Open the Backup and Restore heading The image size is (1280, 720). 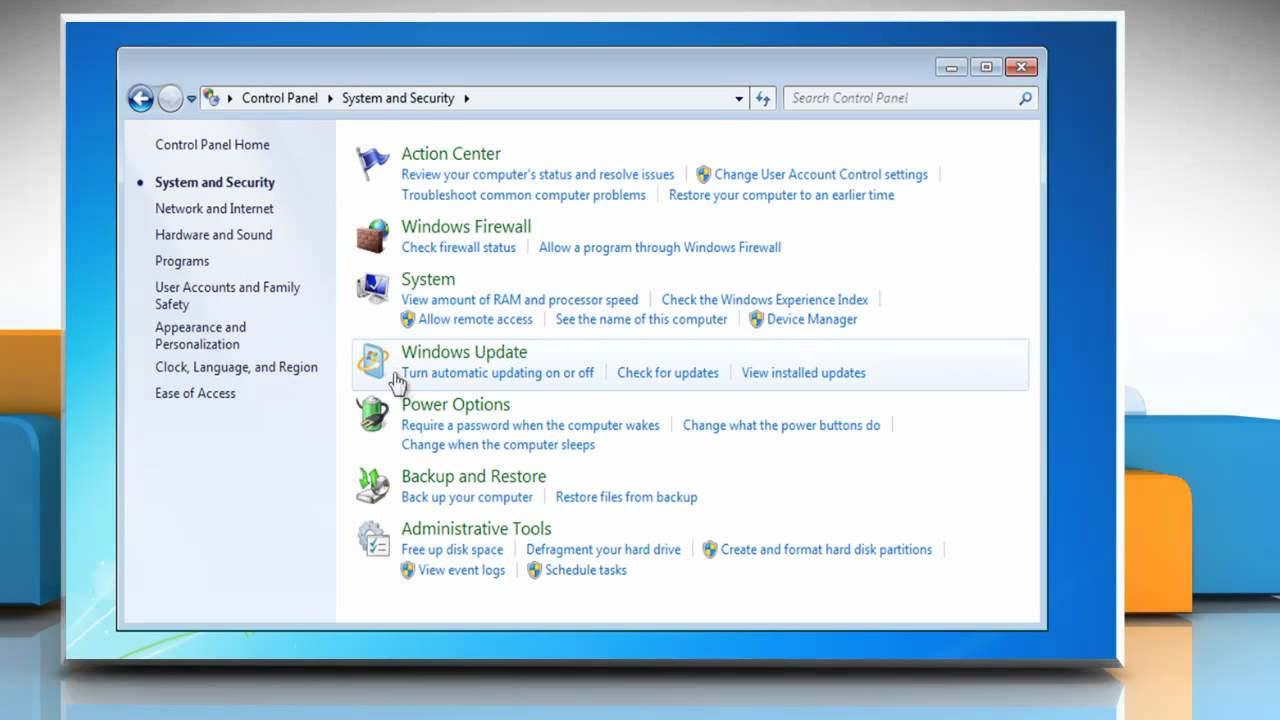[474, 476]
